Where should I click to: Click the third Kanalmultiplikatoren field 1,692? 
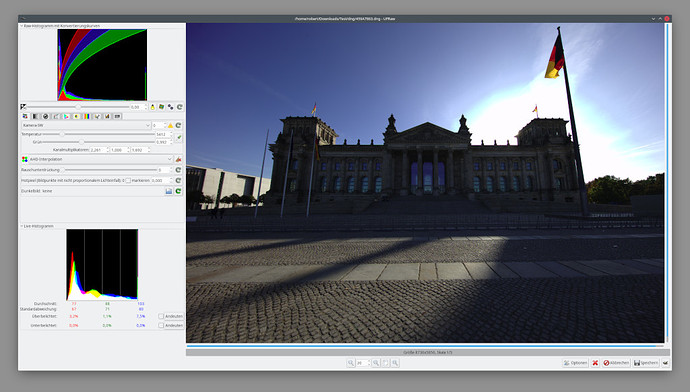tap(140, 150)
